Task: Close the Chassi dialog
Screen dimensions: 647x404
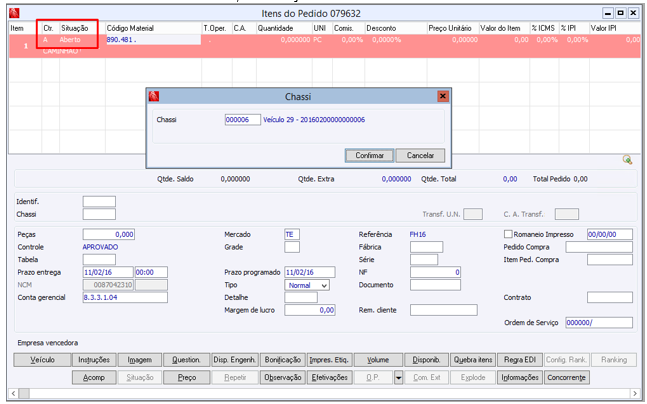Action: [443, 96]
